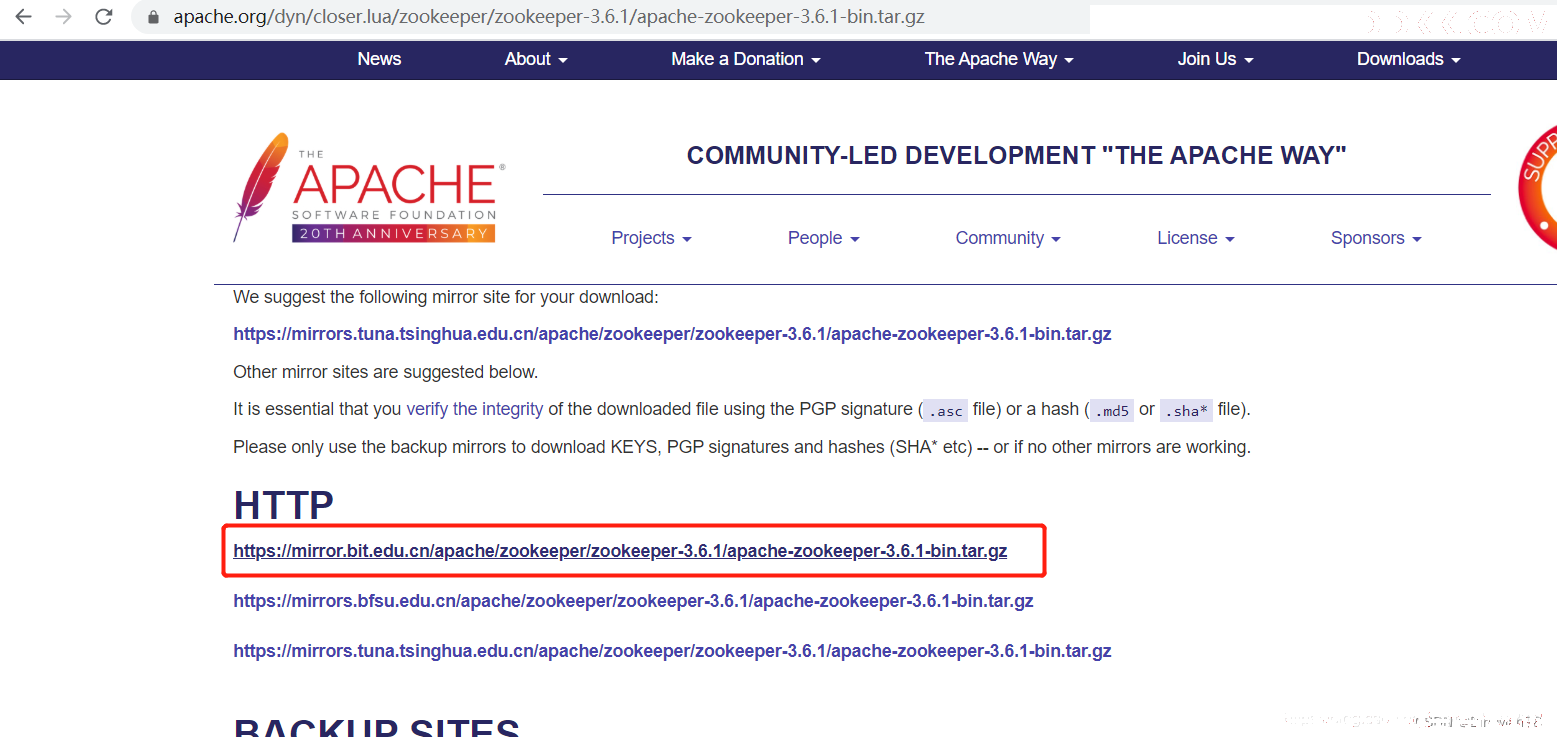Focus the browser address bar URL

548,17
